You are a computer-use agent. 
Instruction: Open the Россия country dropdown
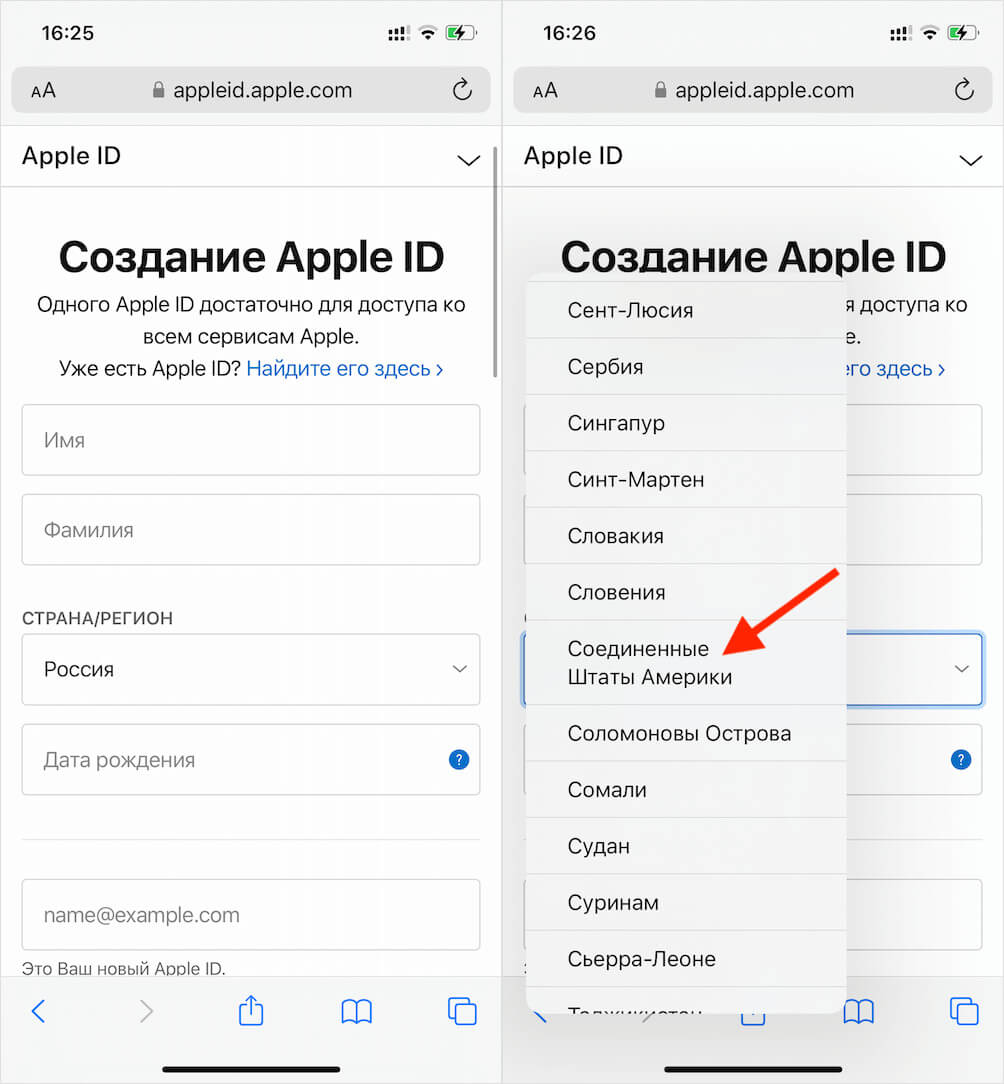[x=251, y=669]
